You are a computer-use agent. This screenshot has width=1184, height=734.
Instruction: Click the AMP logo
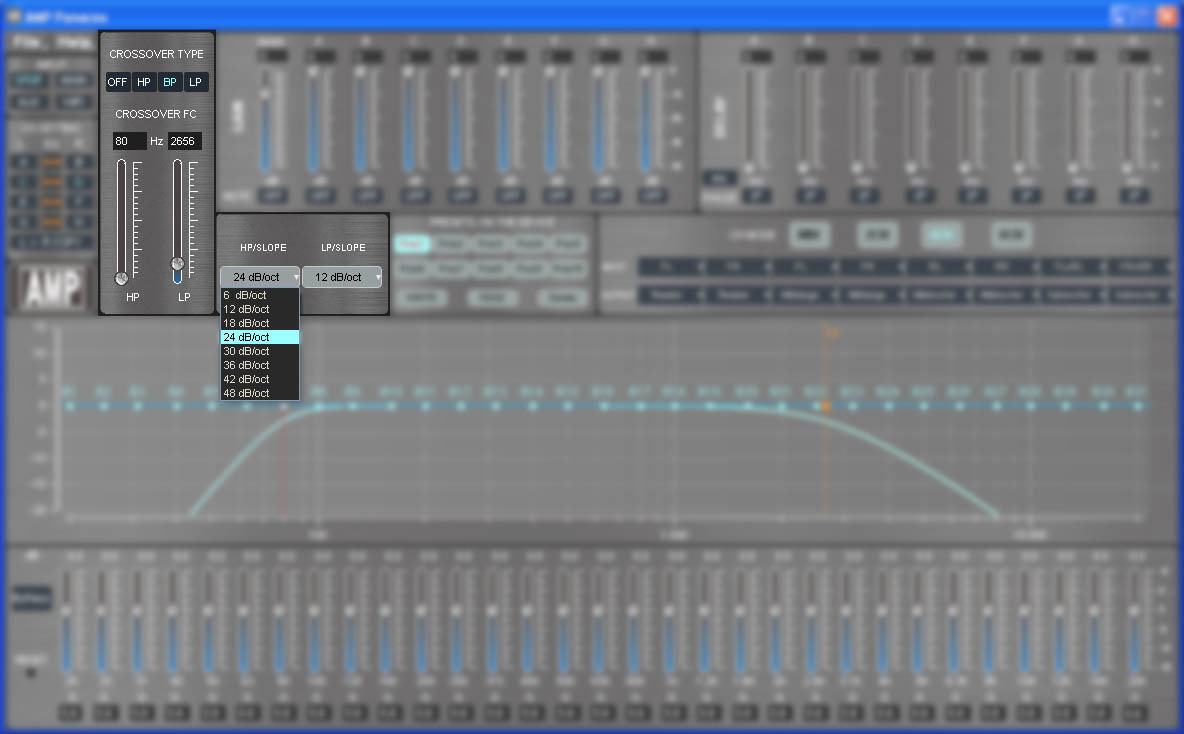coord(51,288)
